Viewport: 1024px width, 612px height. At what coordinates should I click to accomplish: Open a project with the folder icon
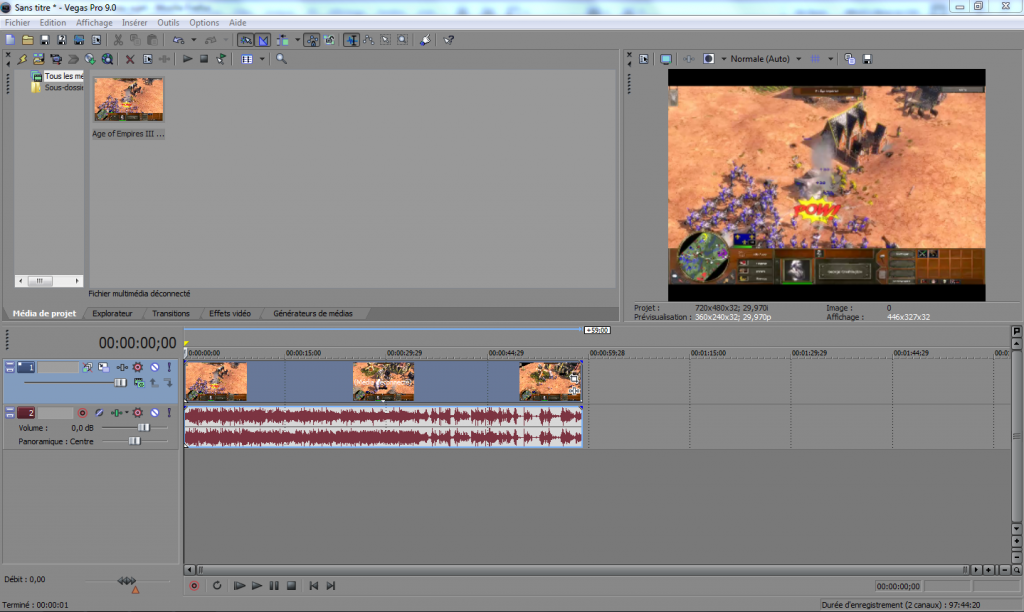(27, 40)
